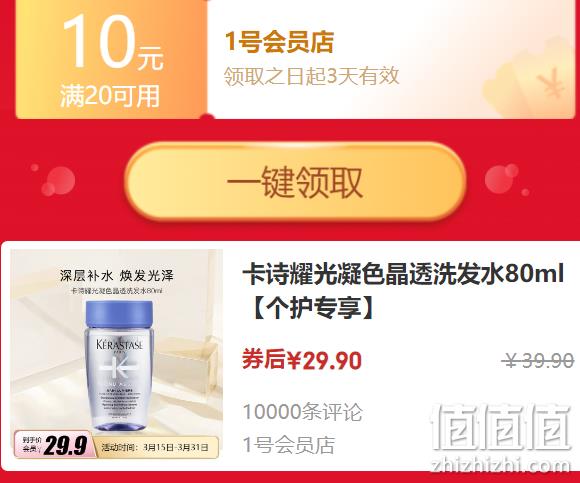Click the red bubble decoration left of button
580x483 pixels.
point(58,181)
